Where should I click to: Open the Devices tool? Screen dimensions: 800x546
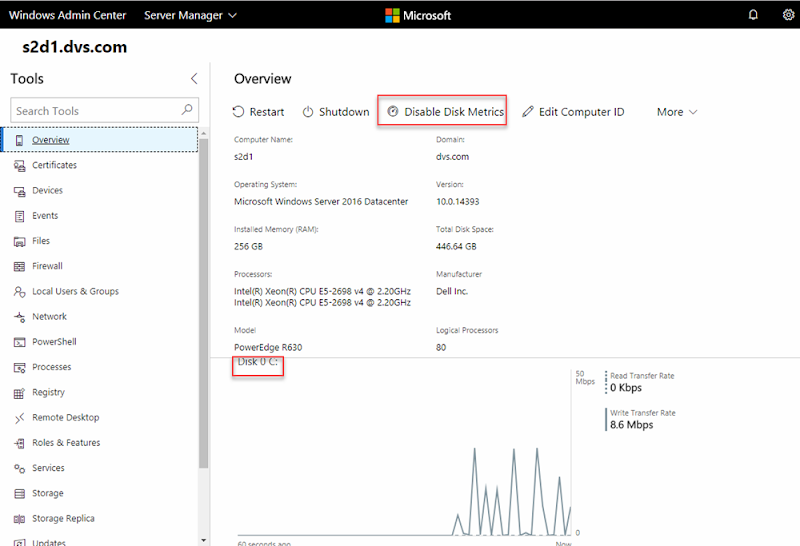[x=100, y=190]
